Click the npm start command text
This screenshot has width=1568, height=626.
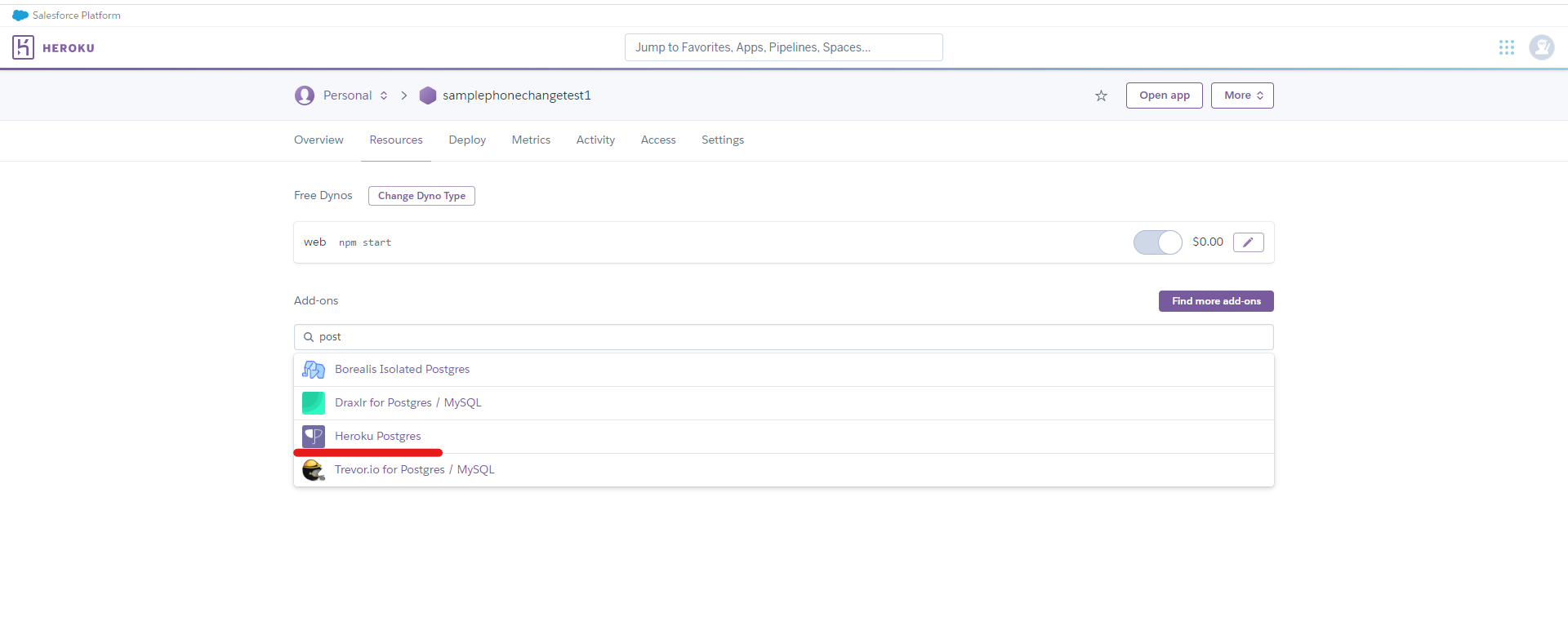(365, 243)
